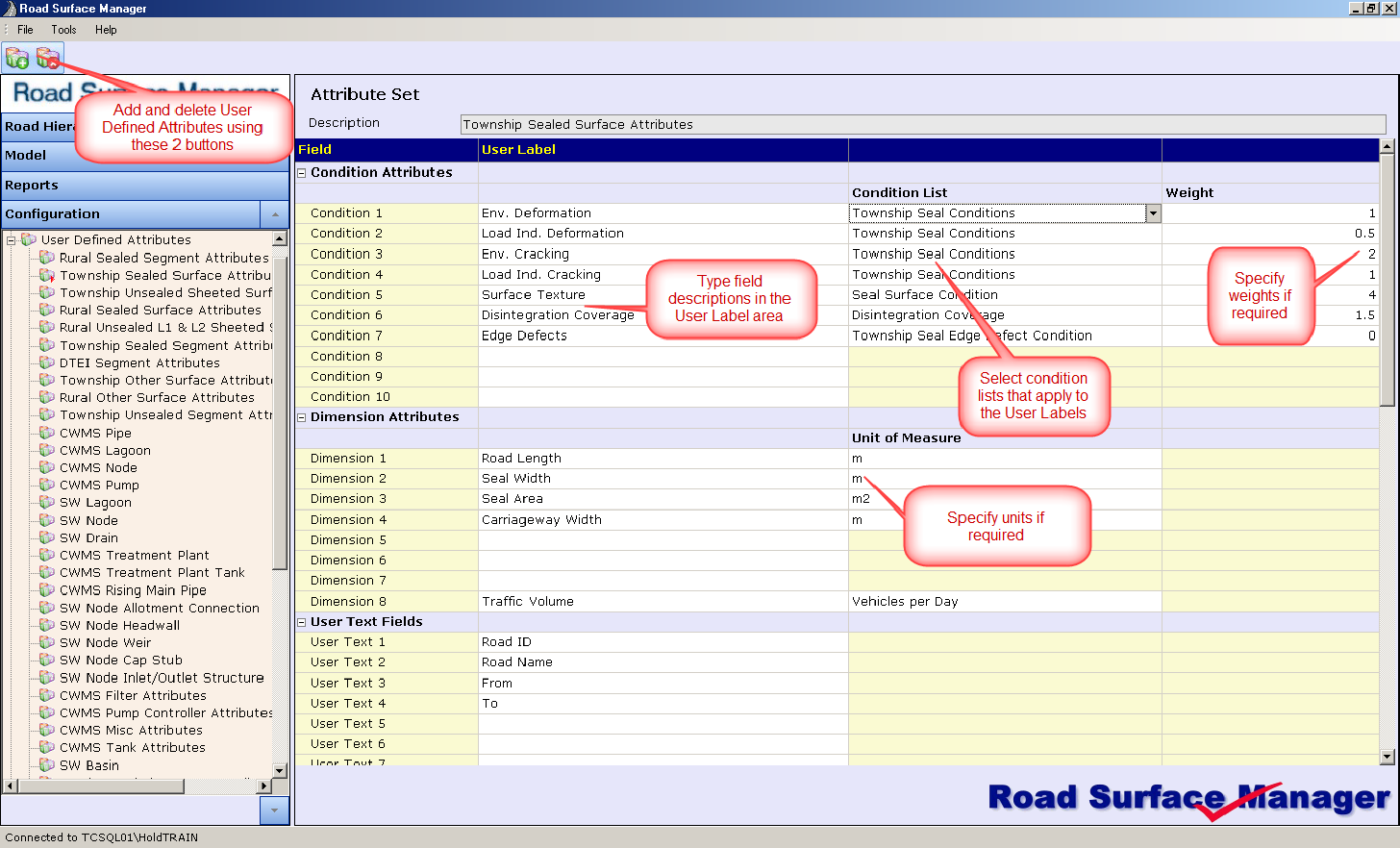Click the Description field of the Attribute Set
The width and height of the screenshot is (1400, 848).
(923, 124)
